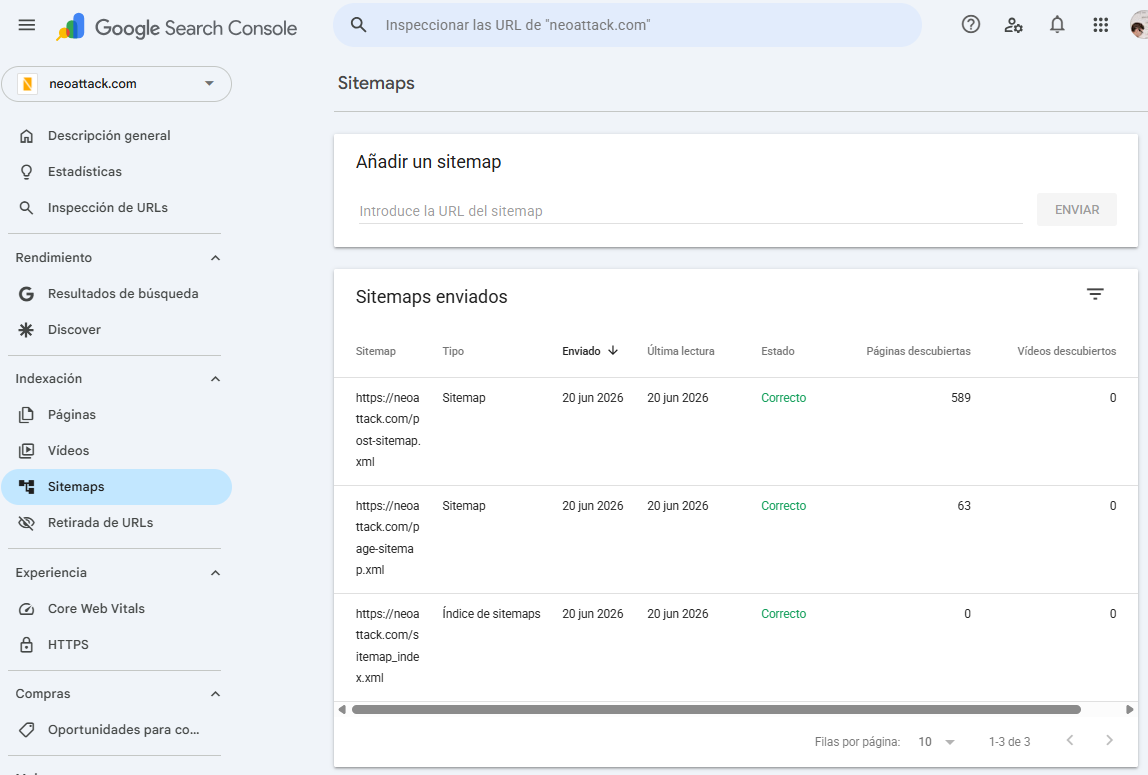
Task: Click the scrollbar right arrow
Action: [x=1129, y=709]
